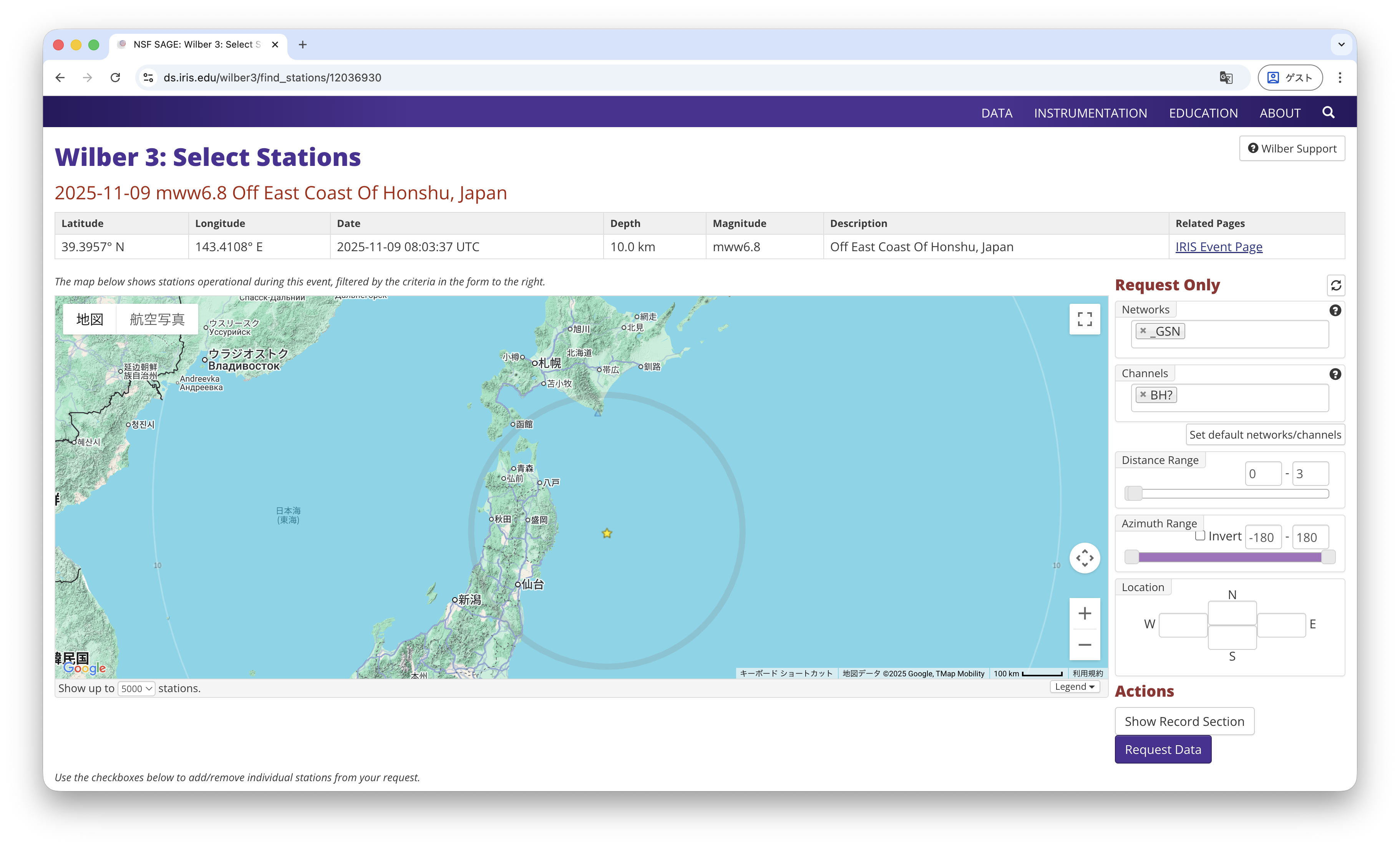1400x848 pixels.
Task: Select the 地図 map view button
Action: pyautogui.click(x=90, y=319)
